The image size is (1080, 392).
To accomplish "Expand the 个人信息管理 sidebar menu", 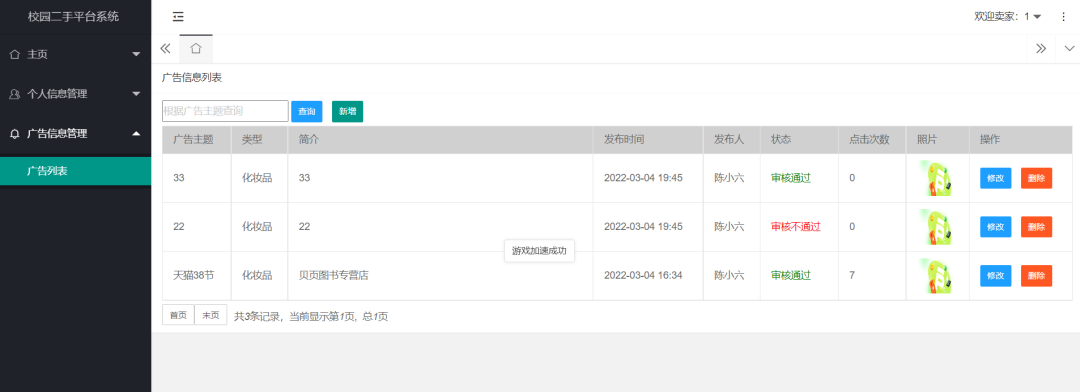I will pos(75,94).
